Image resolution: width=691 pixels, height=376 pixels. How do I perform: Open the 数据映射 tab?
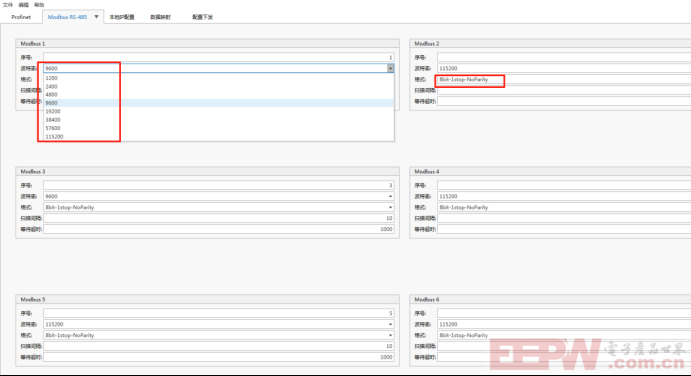[x=160, y=17]
